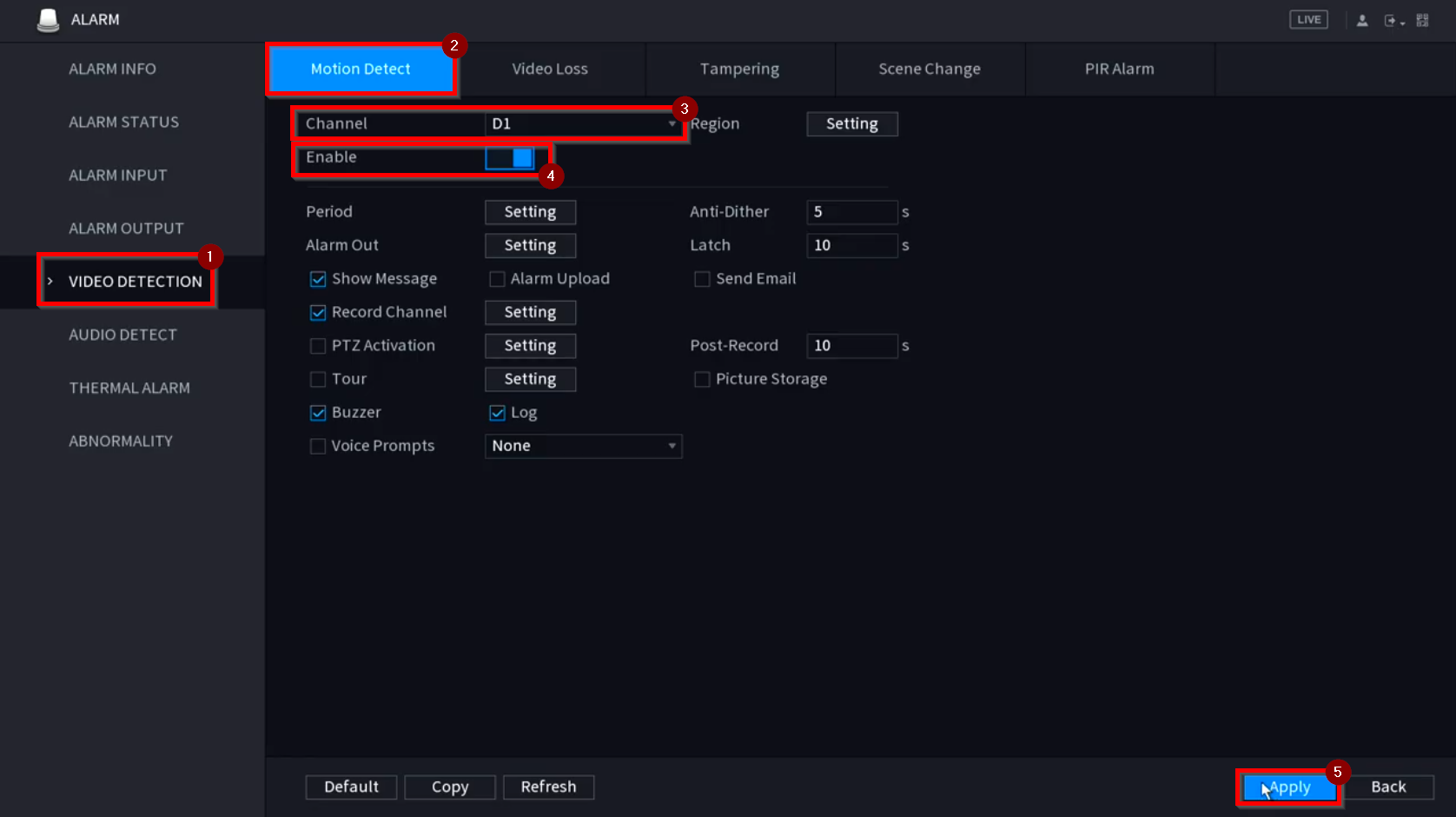The height and width of the screenshot is (817, 1456).
Task: Click the Copy button
Action: click(449, 787)
